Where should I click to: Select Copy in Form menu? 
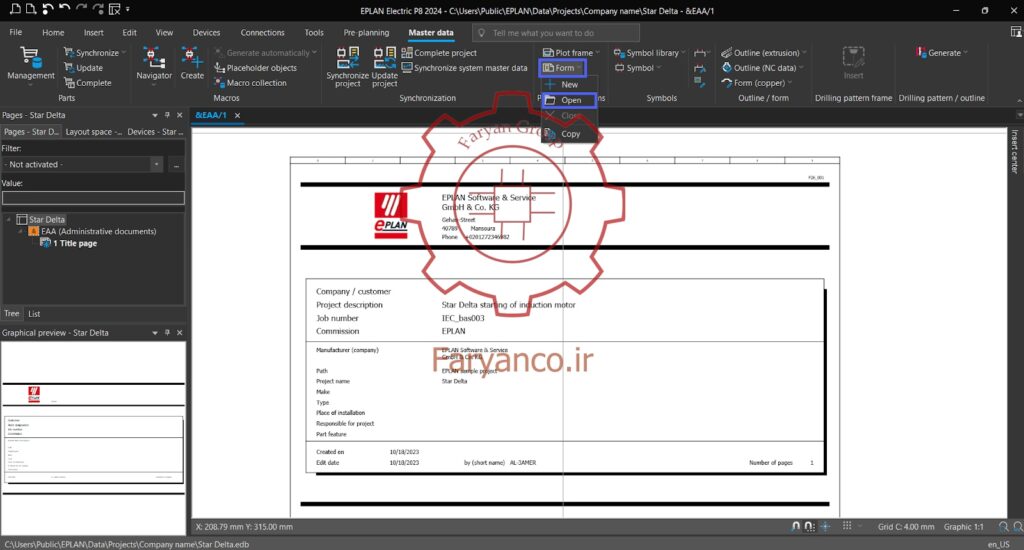(x=569, y=134)
